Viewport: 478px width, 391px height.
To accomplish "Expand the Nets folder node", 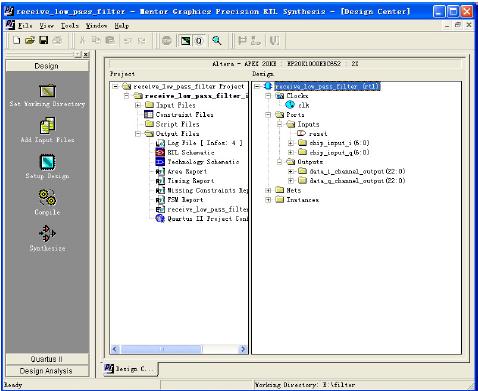I will [x=268, y=190].
